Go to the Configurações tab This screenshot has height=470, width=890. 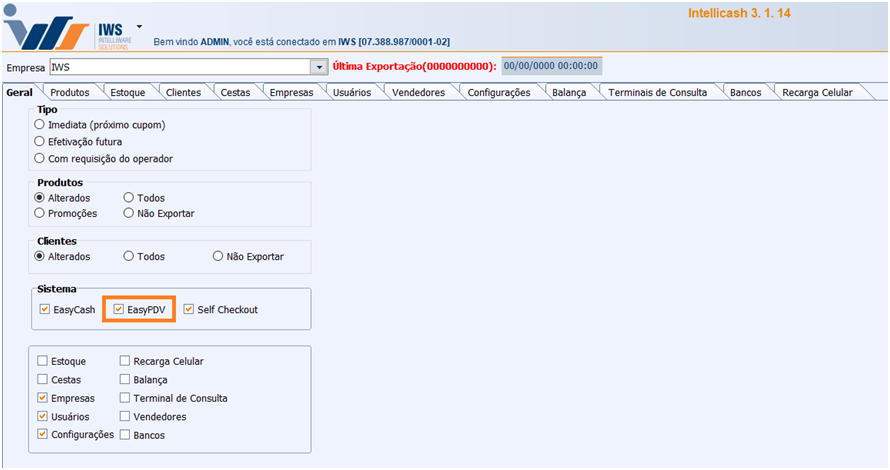click(497, 93)
